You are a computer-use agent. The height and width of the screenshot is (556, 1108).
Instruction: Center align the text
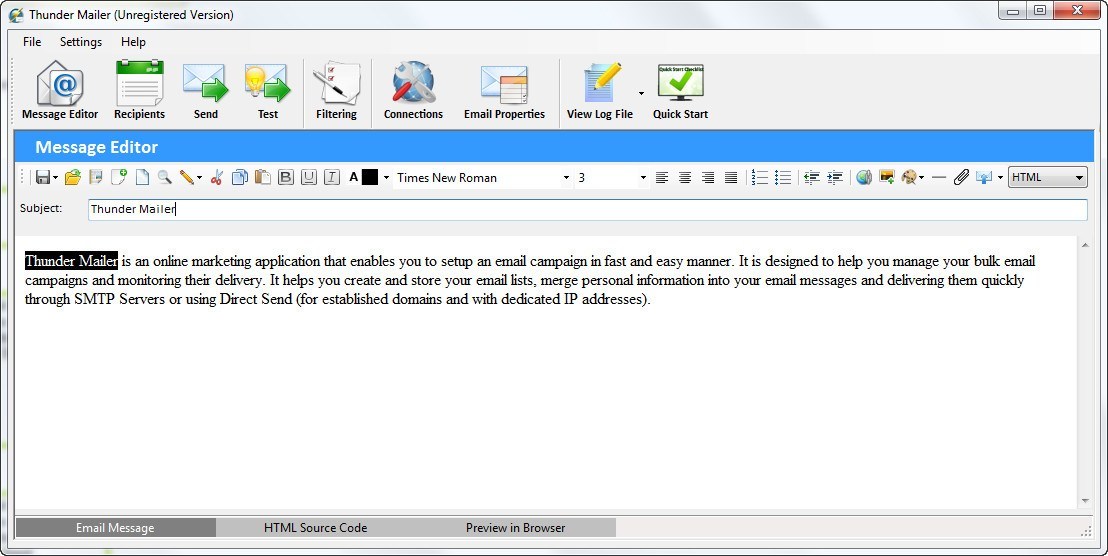(685, 177)
